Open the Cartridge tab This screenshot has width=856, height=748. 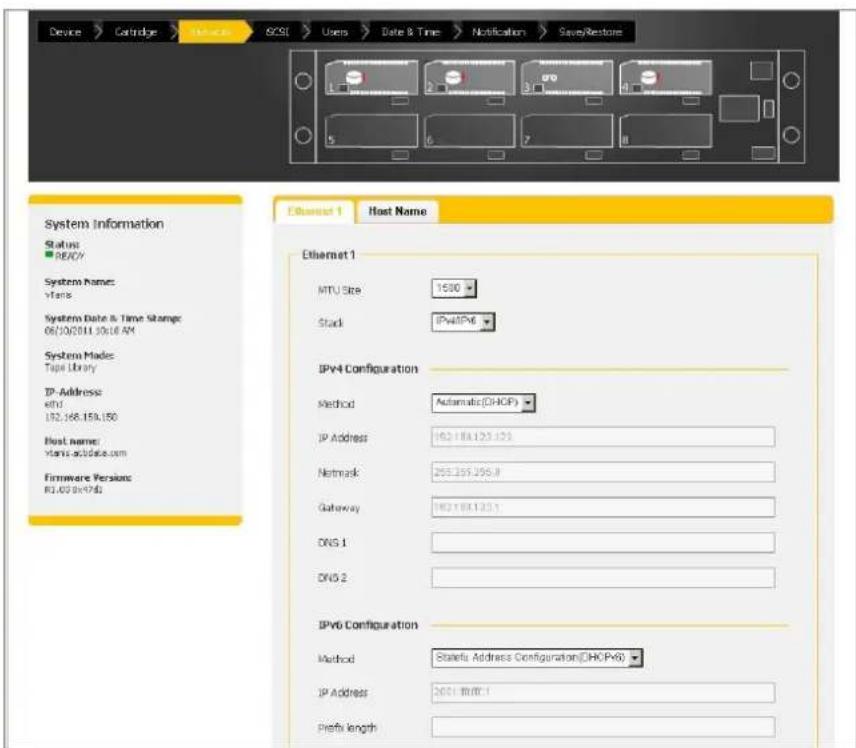pyautogui.click(x=136, y=32)
